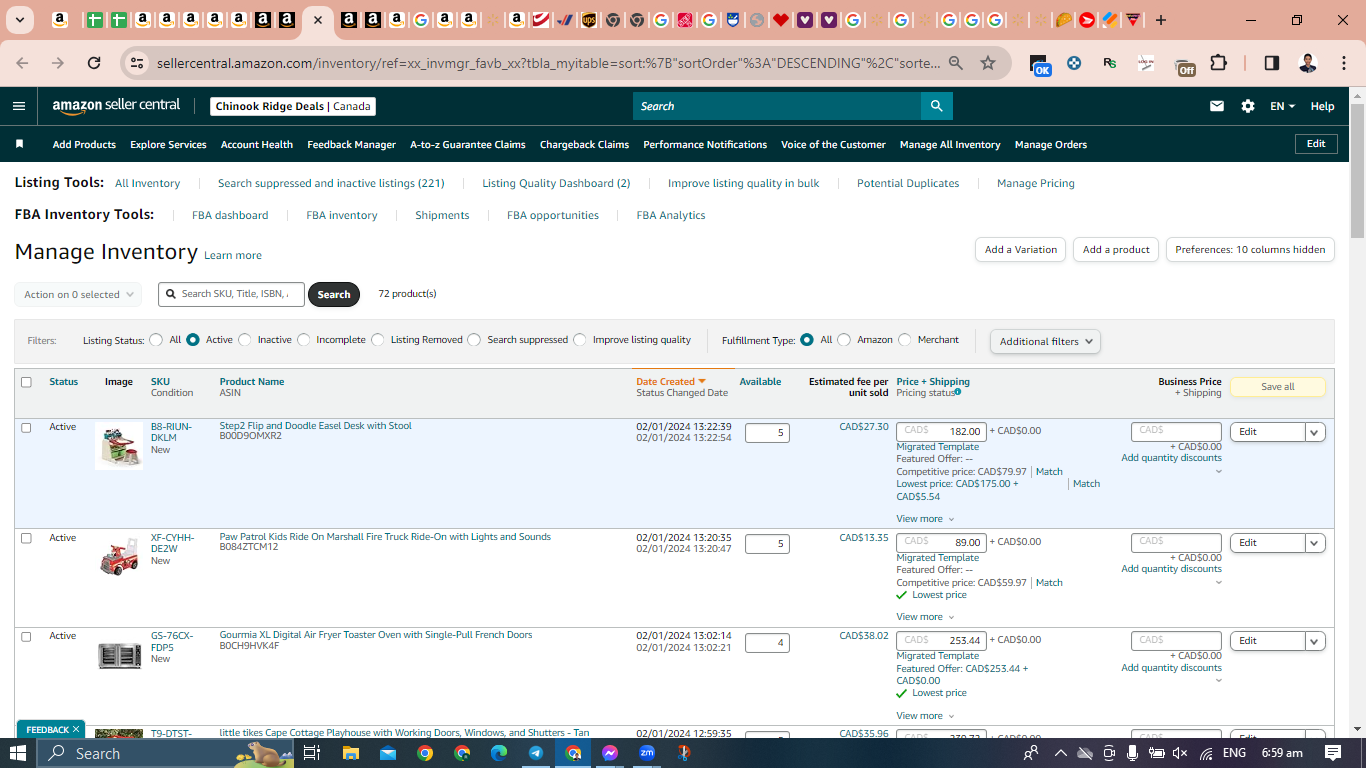This screenshot has width=1366, height=768.
Task: Open the Chrome extensions puzzle icon
Action: [x=1218, y=63]
